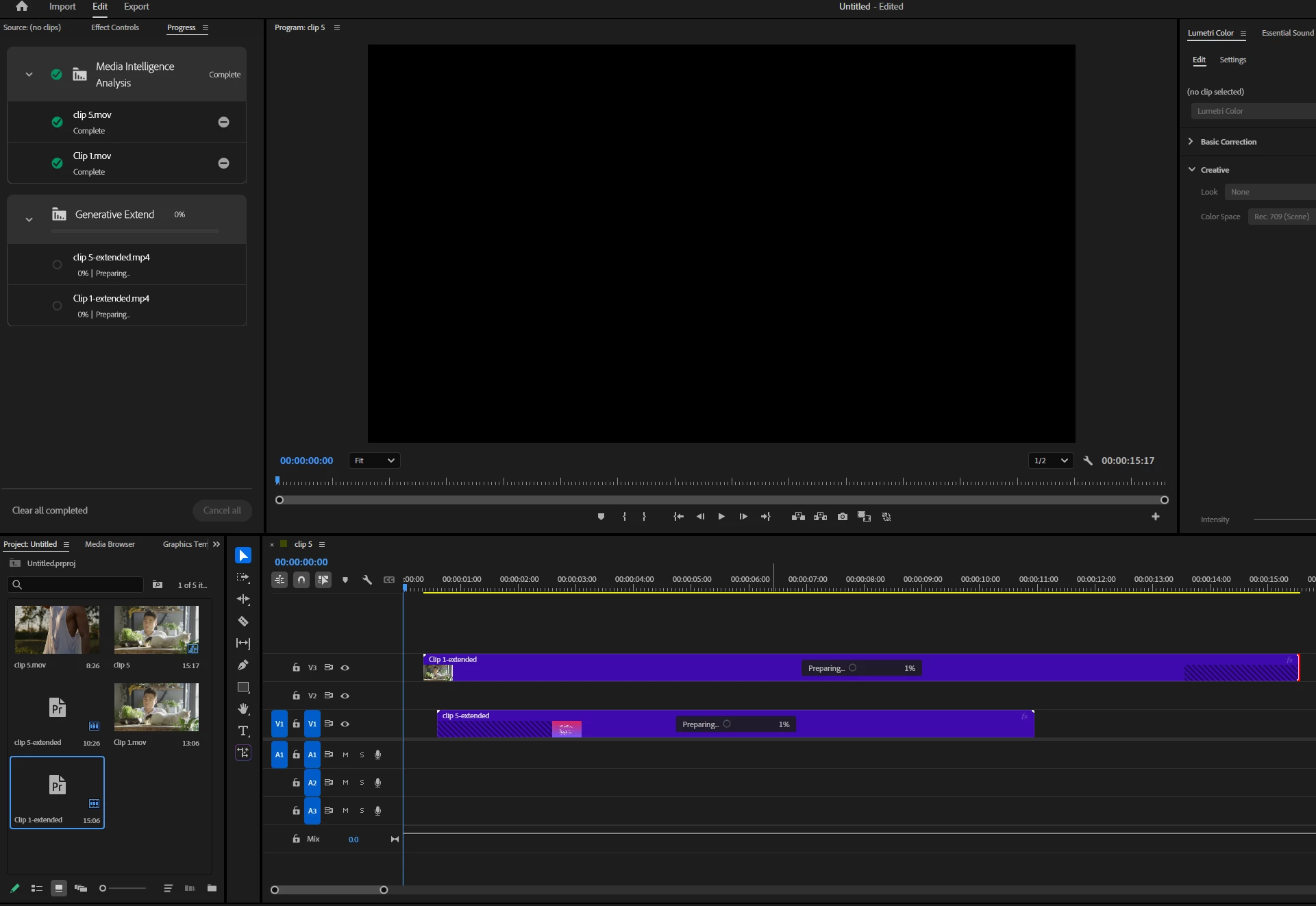Click Clear all completed
Image resolution: width=1316 pixels, height=906 pixels.
[x=50, y=511]
